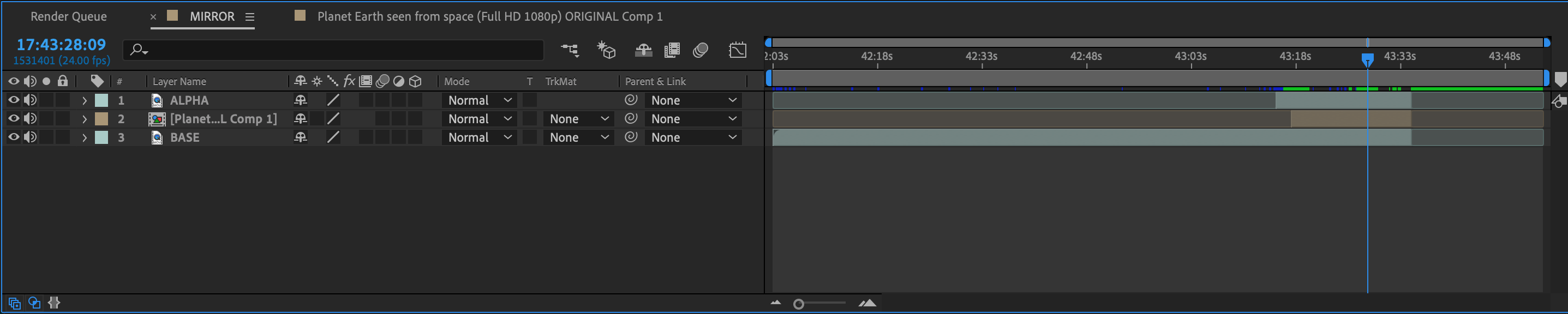Screen dimensions: 1568x314
Task: Click the TrkMat column header
Action: coord(561,82)
